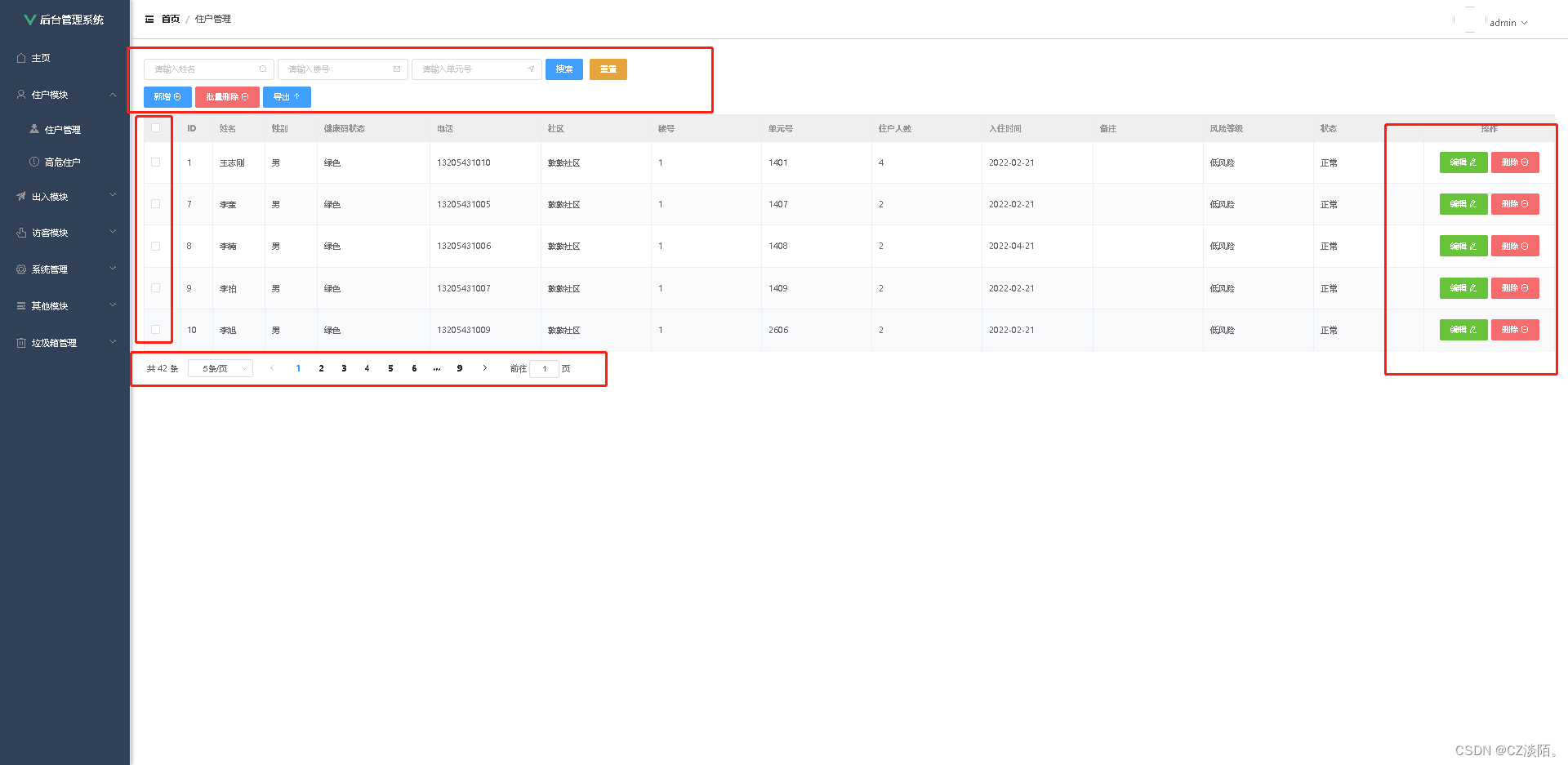Click phone number 13205431010
1568x765 pixels.
464,162
